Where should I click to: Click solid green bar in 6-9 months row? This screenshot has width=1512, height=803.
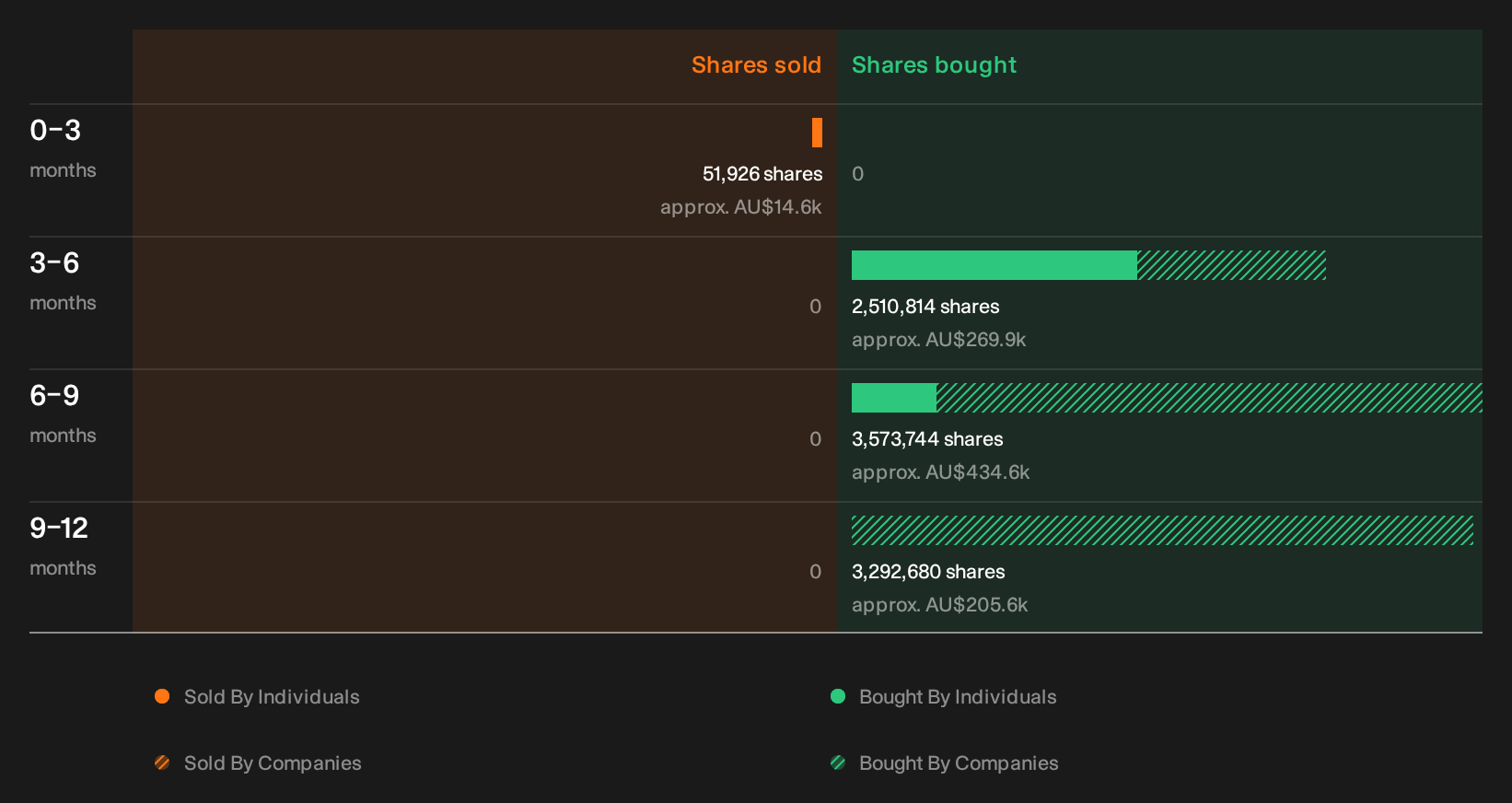(x=894, y=398)
